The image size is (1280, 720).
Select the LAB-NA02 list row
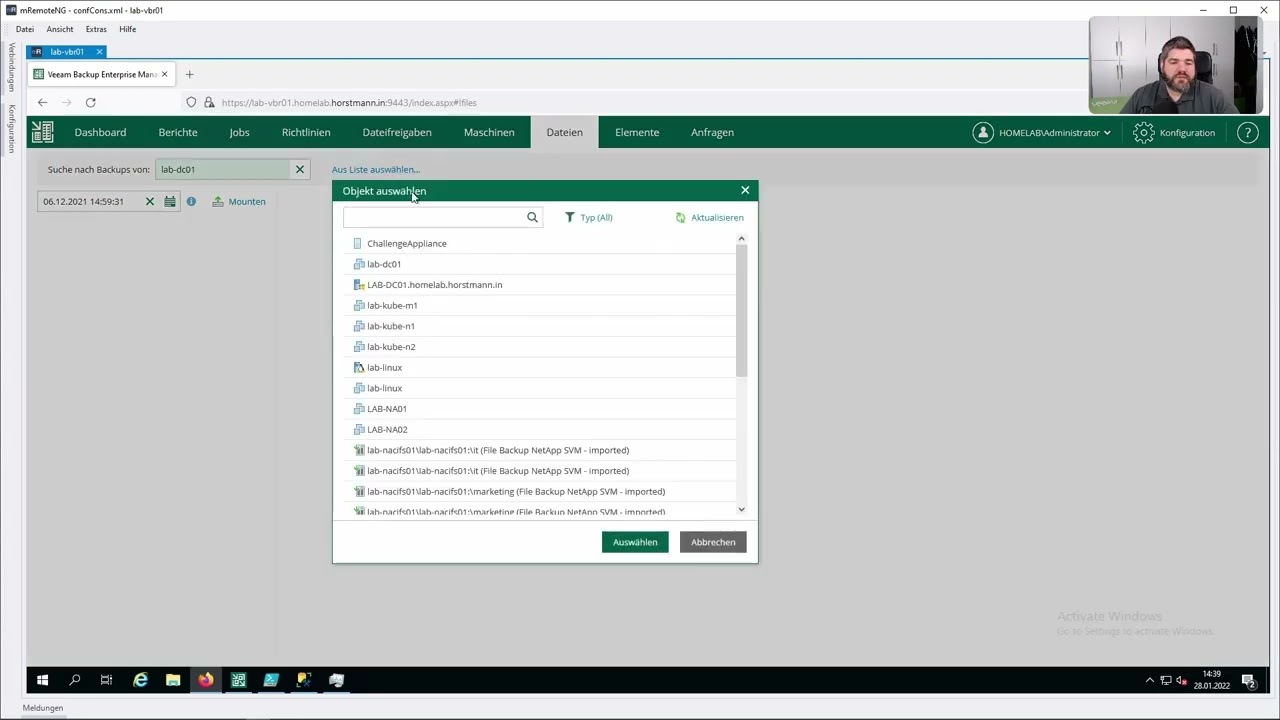pos(539,430)
